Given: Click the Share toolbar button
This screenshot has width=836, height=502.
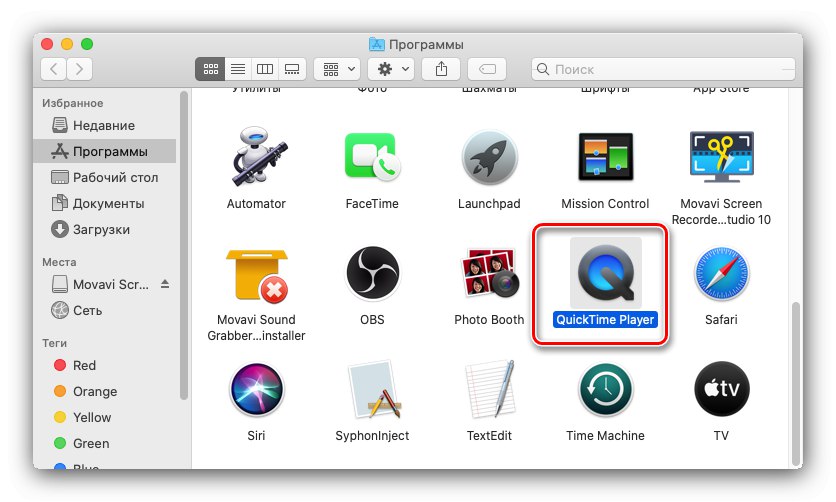Looking at the screenshot, I should (441, 69).
